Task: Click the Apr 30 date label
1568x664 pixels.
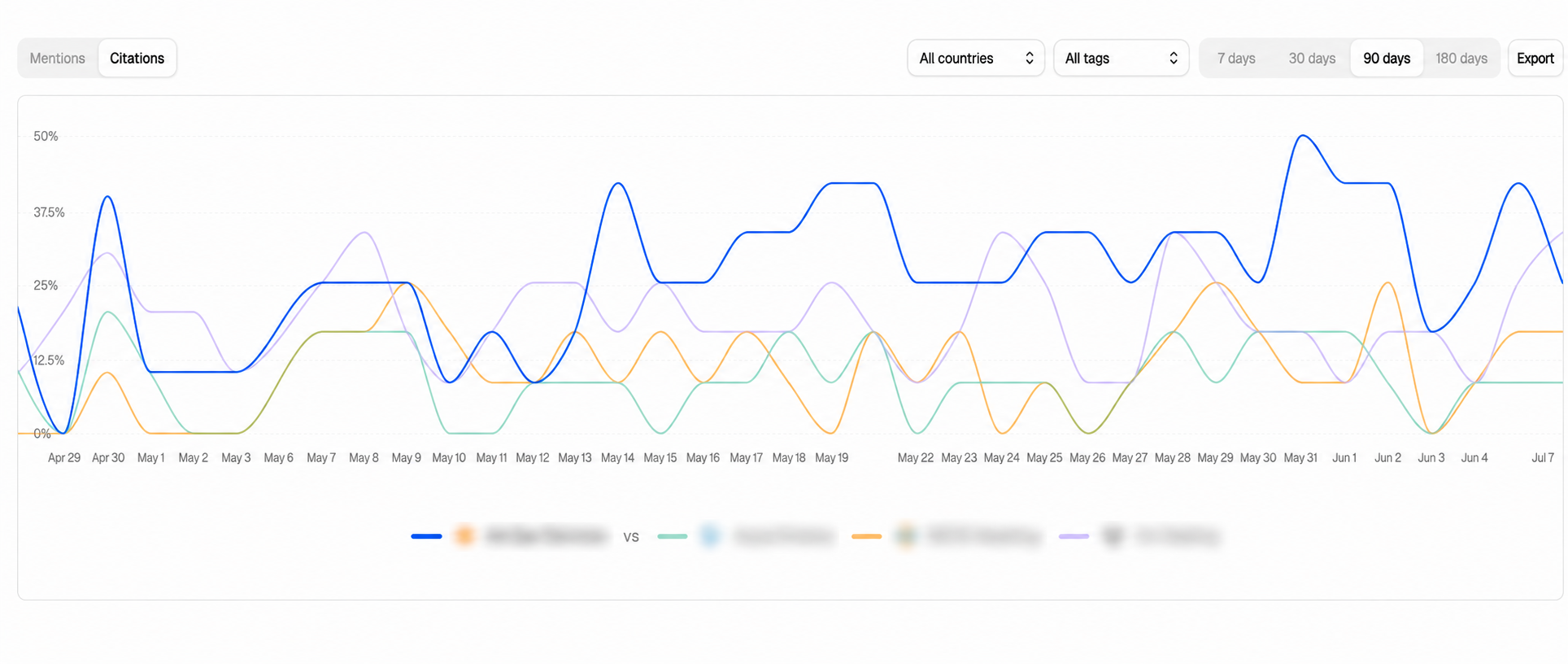Action: point(108,458)
